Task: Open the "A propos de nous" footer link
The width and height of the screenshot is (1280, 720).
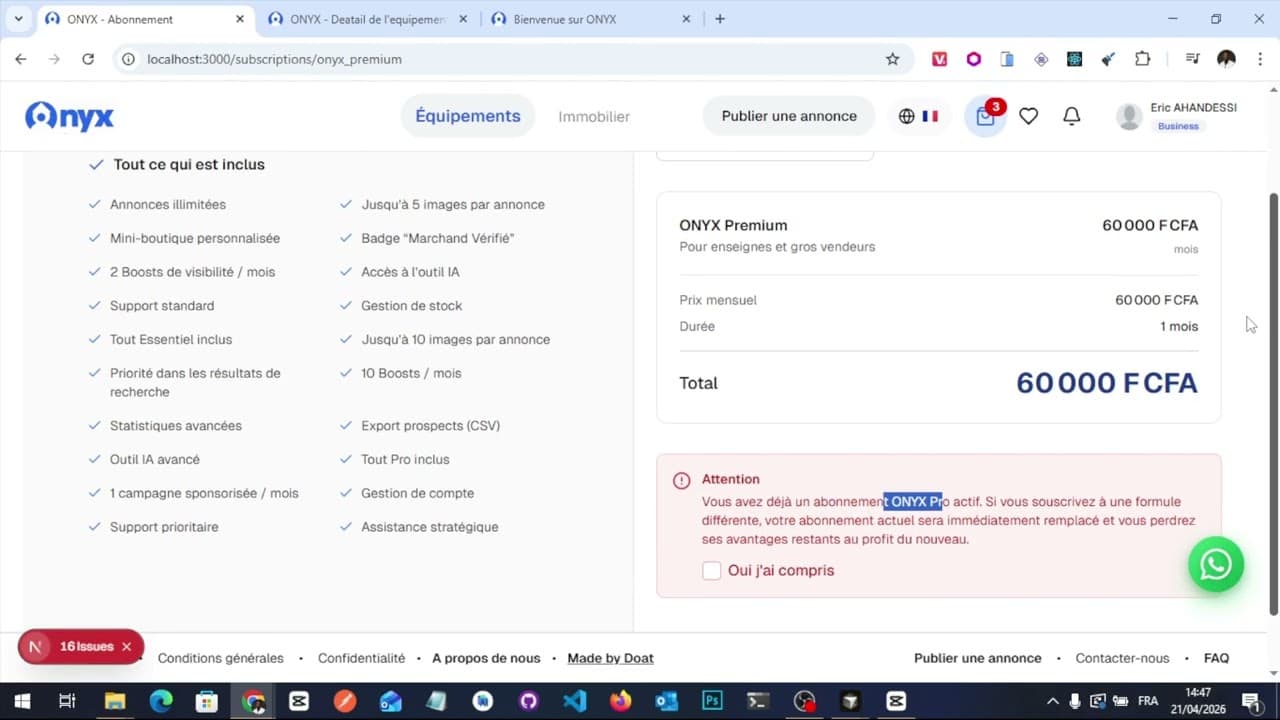Action: (x=486, y=658)
